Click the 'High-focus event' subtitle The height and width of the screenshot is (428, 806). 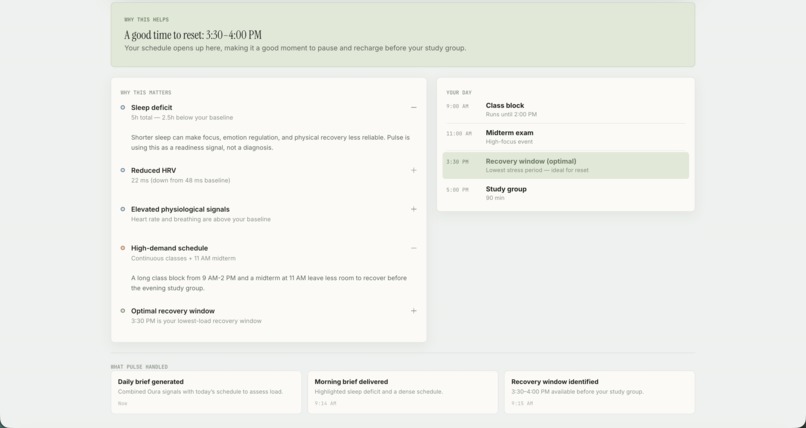click(509, 142)
